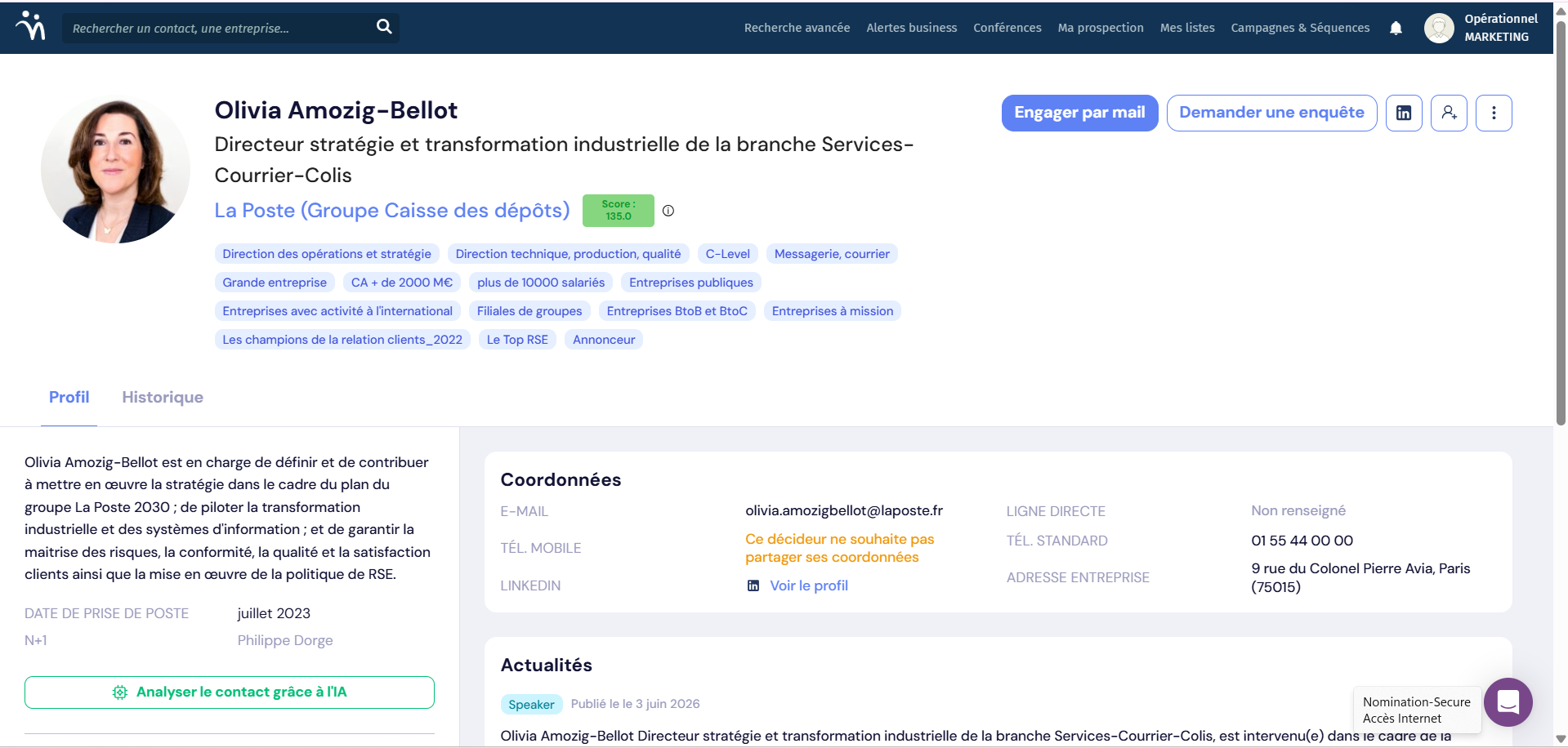This screenshot has width=1568, height=748.
Task: Click the Score 135.0 badge
Action: [x=619, y=211]
